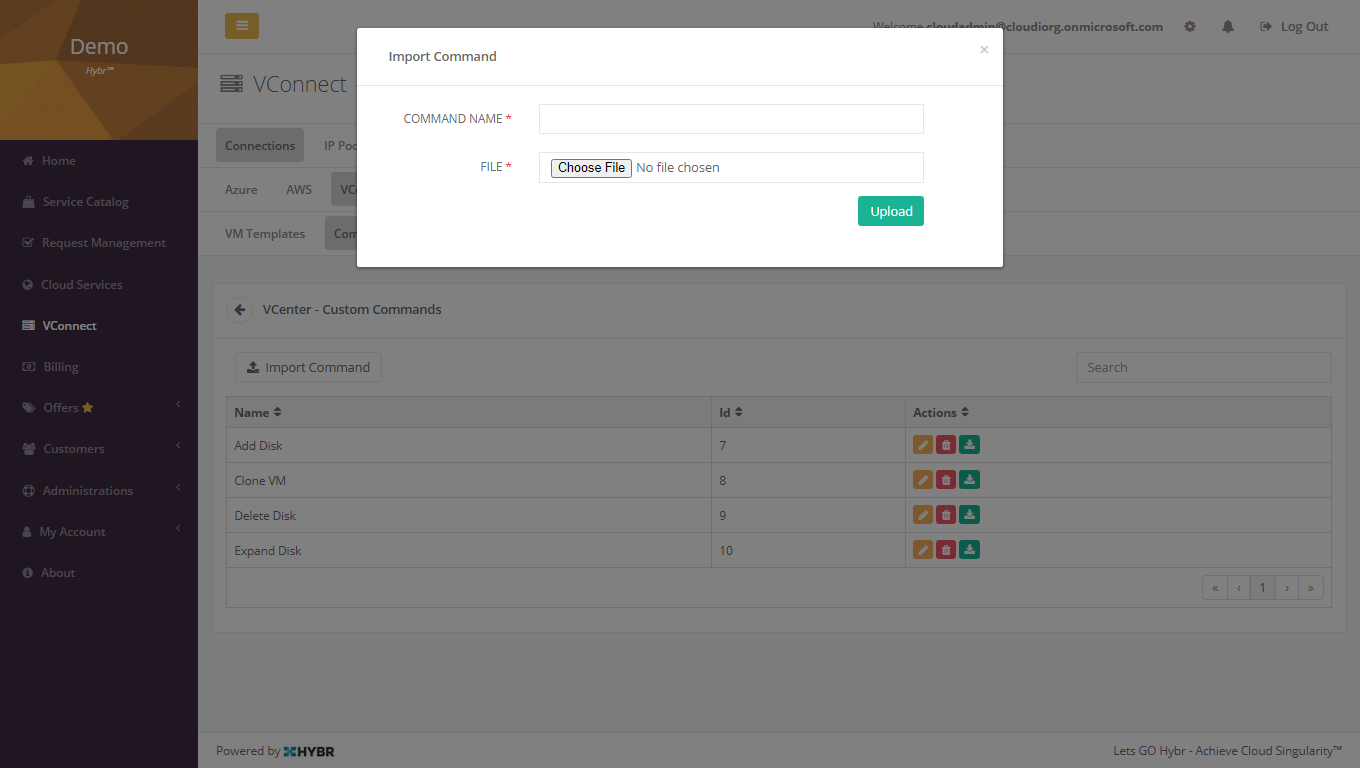Viewport: 1360px width, 768px height.
Task: Toggle sidebar with the hamburger menu button
Action: pos(242,26)
